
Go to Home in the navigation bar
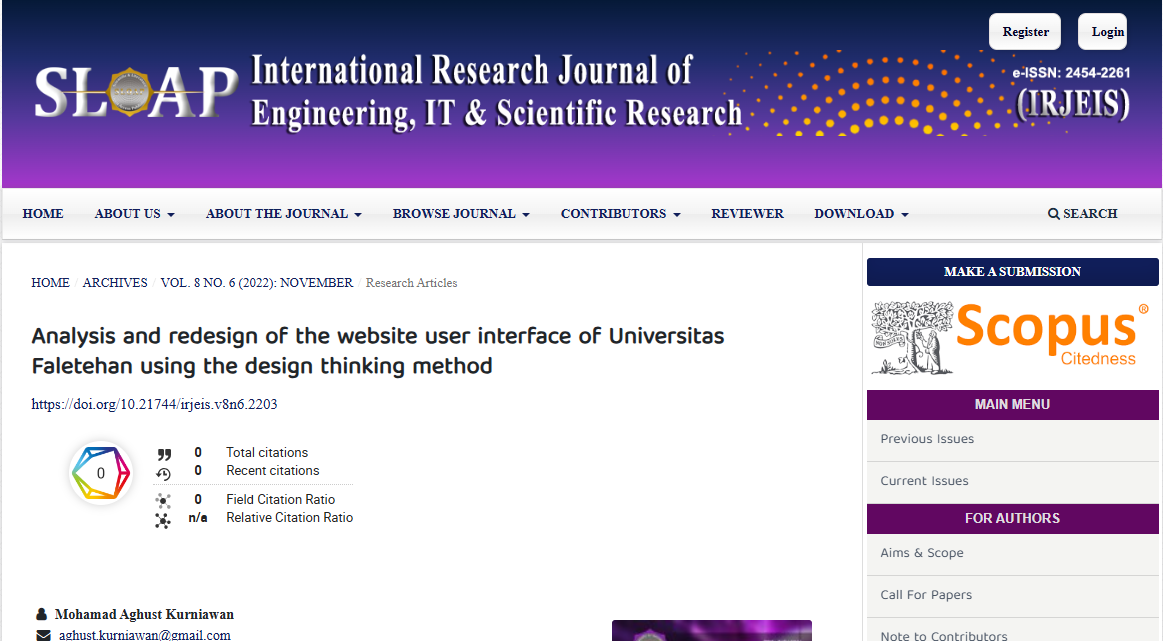coord(43,214)
